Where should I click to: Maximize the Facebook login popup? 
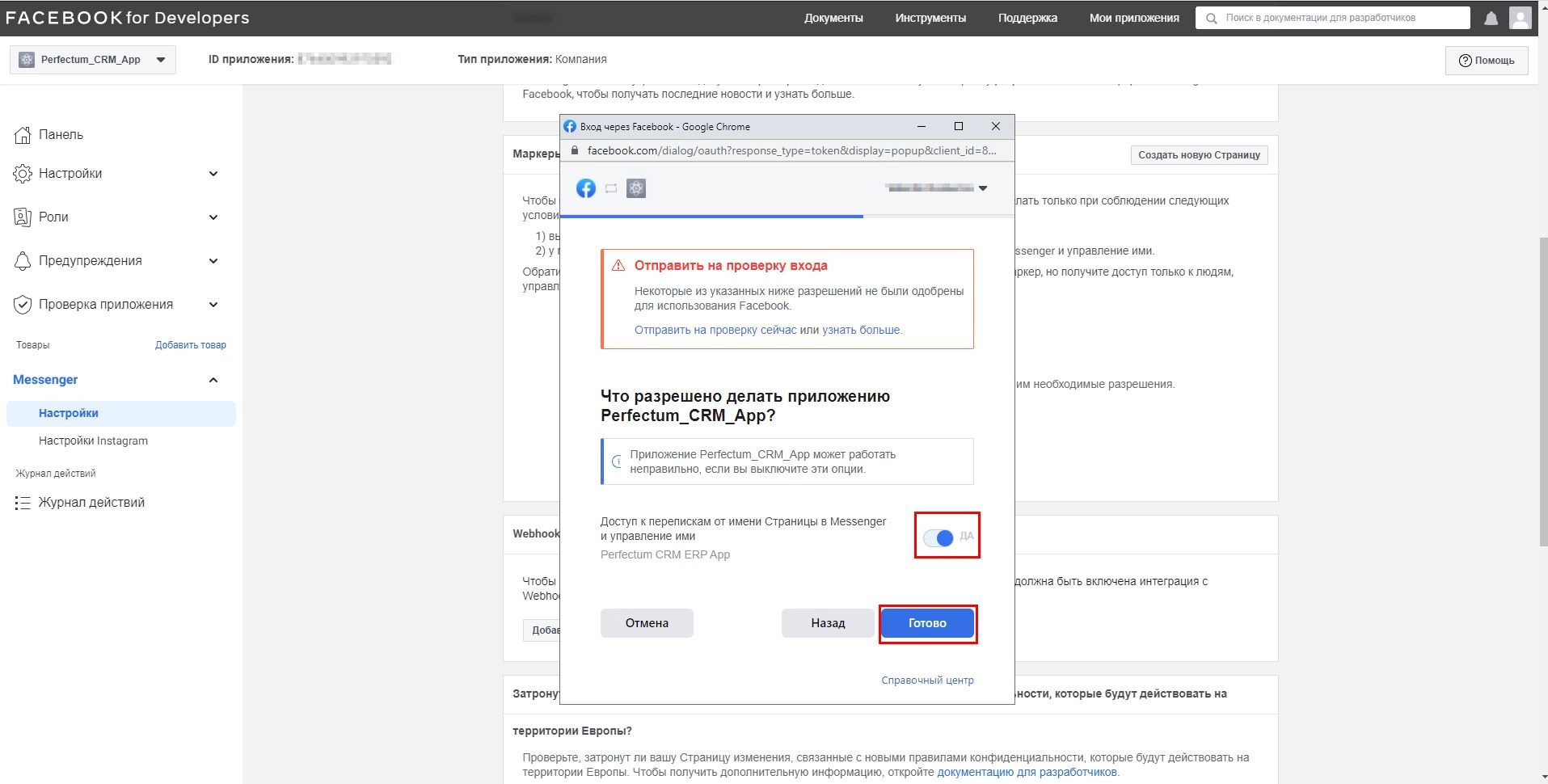959,126
